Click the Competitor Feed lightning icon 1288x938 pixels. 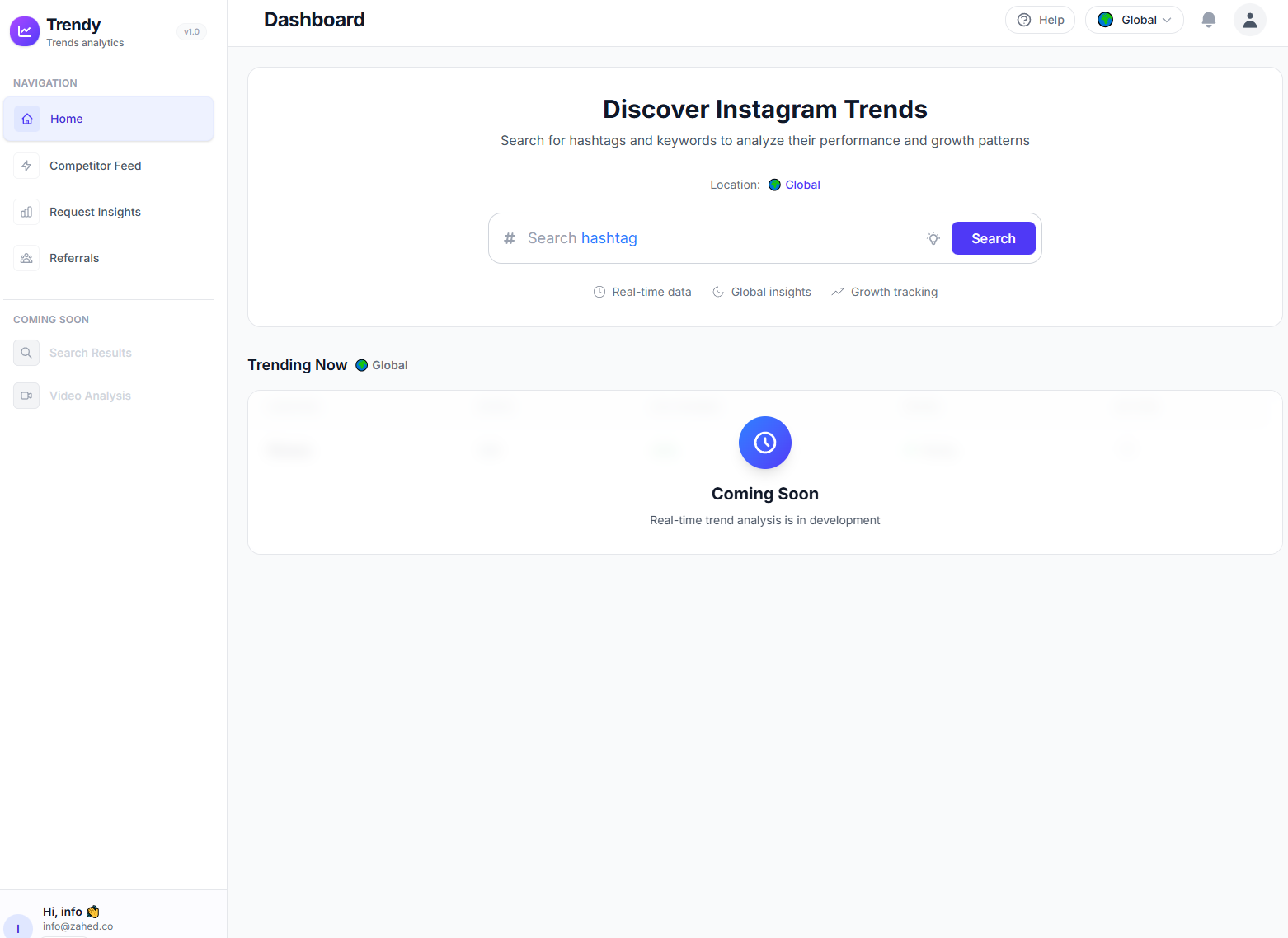(x=26, y=166)
